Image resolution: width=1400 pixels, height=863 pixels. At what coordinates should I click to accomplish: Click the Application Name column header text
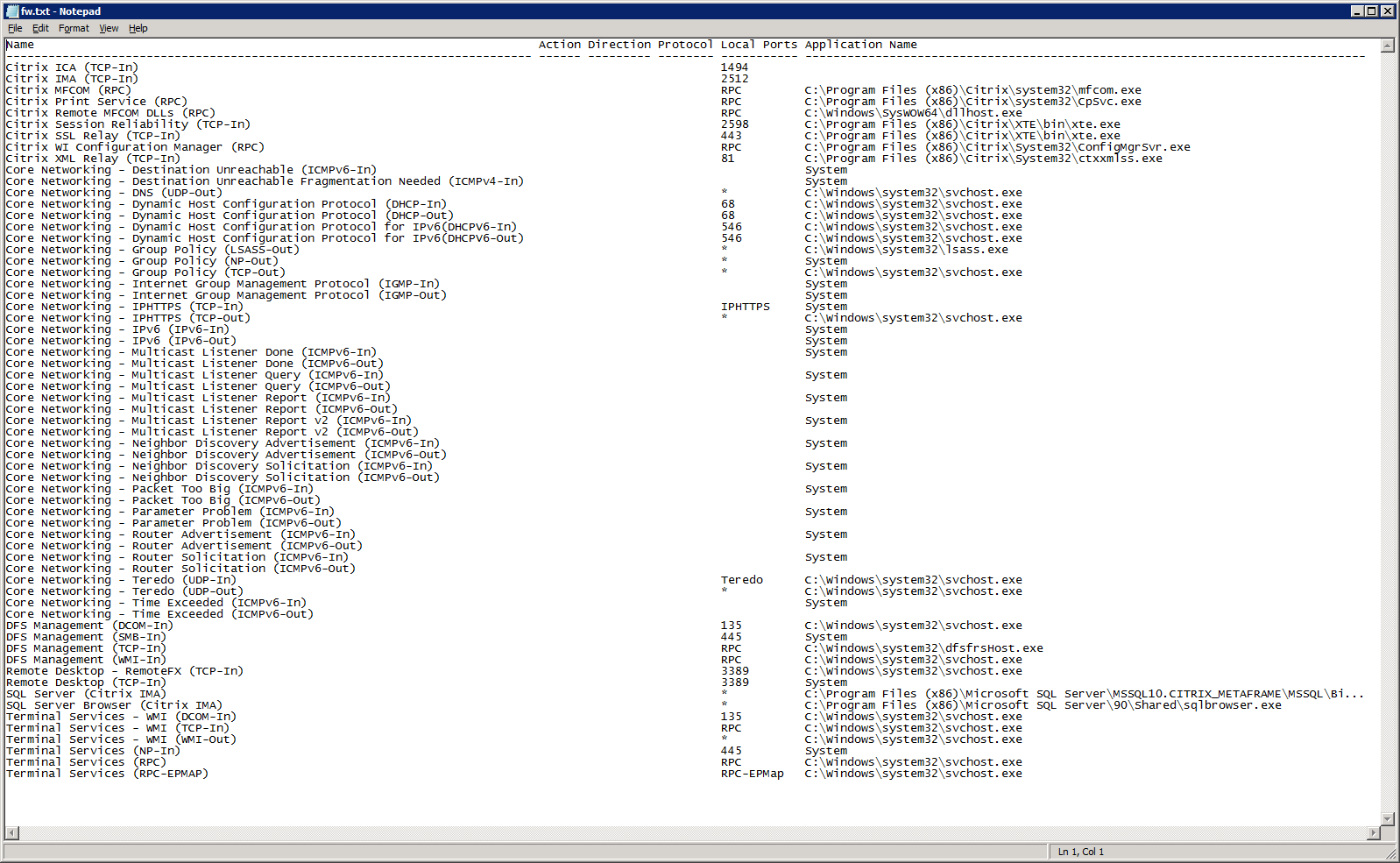pos(860,45)
